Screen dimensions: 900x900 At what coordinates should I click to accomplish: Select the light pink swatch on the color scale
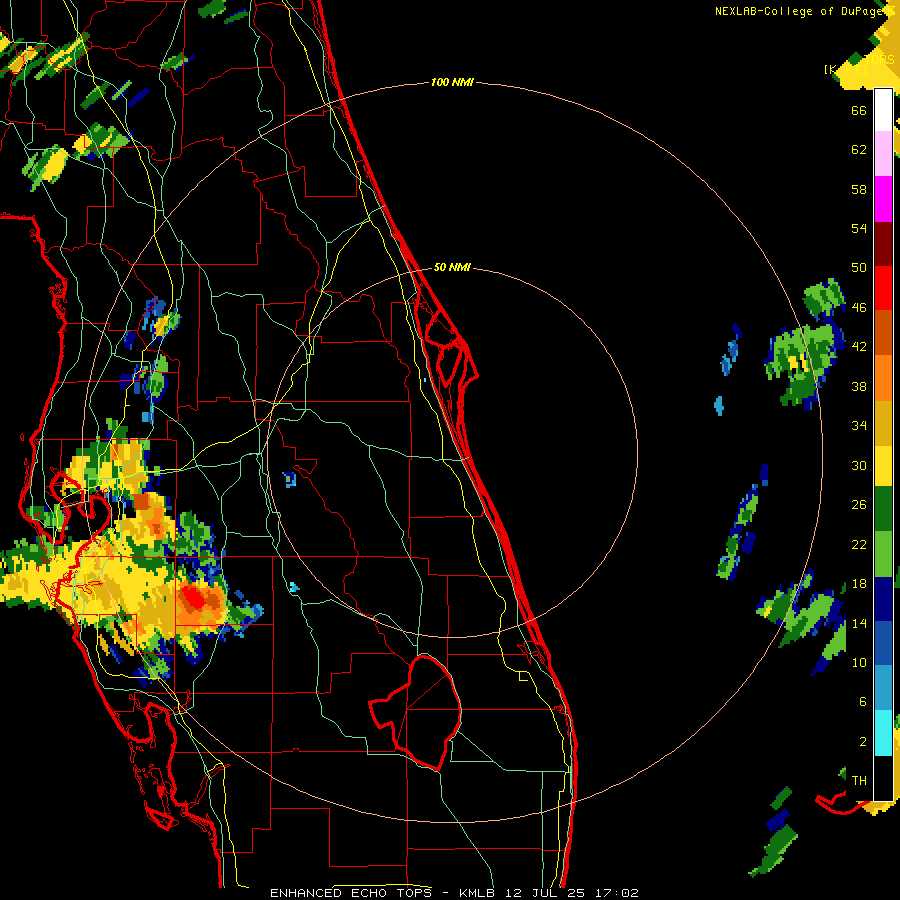(883, 153)
